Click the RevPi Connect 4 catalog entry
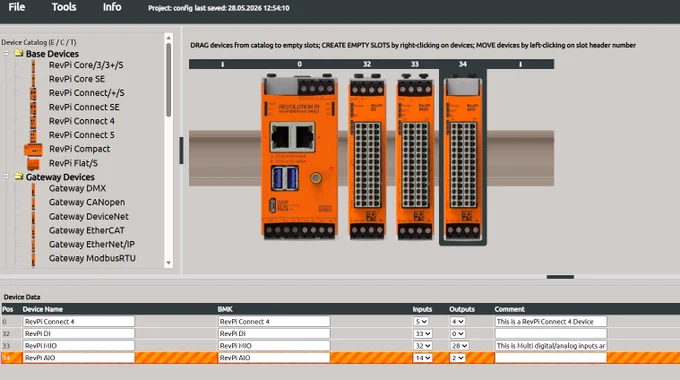Image resolution: width=680 pixels, height=380 pixels. [82, 121]
